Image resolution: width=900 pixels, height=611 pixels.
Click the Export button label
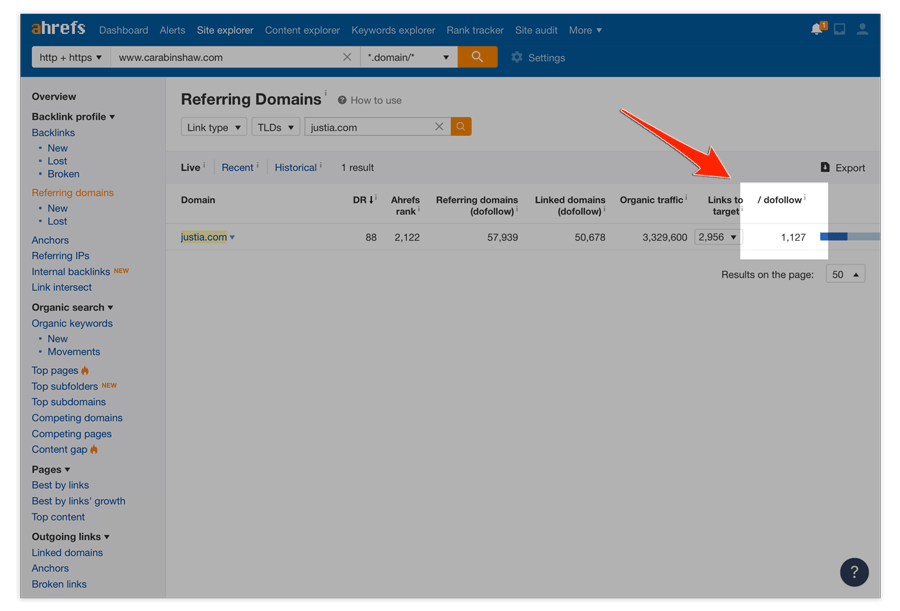coord(850,168)
